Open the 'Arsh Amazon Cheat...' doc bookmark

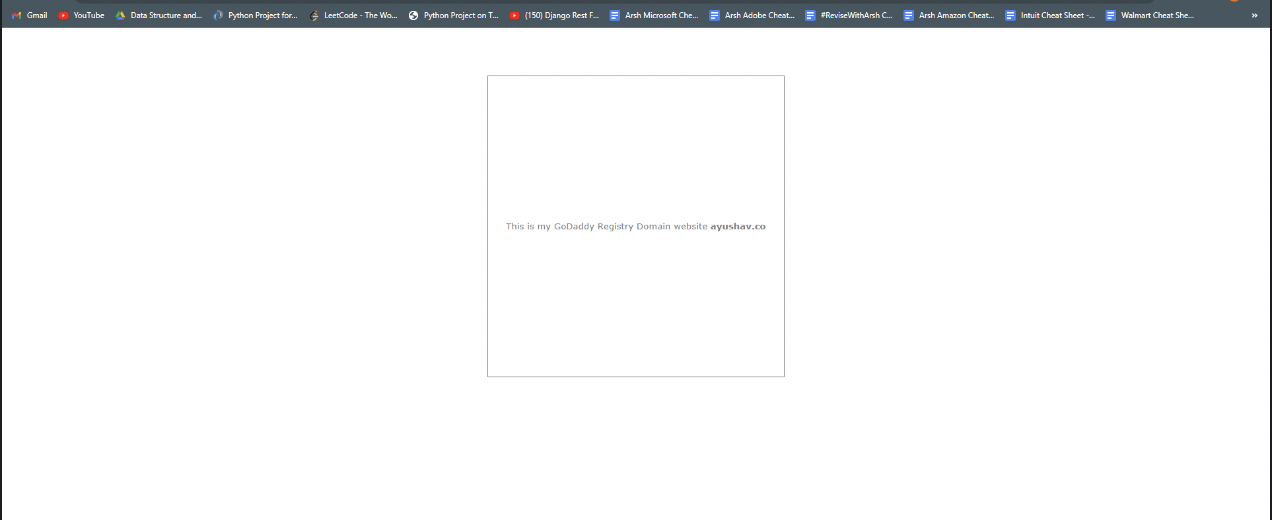click(x=949, y=15)
